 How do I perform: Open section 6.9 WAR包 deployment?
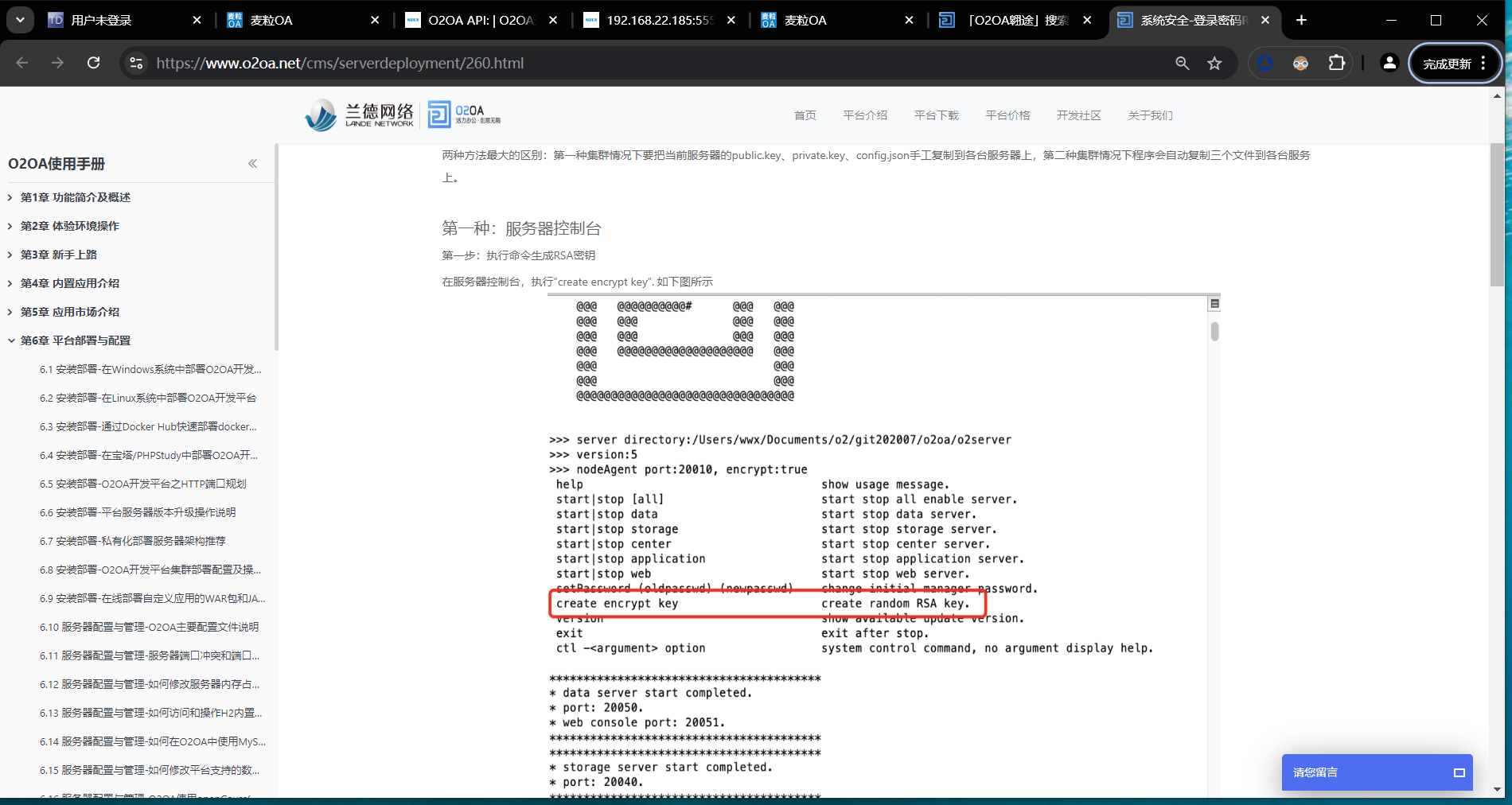coord(153,598)
